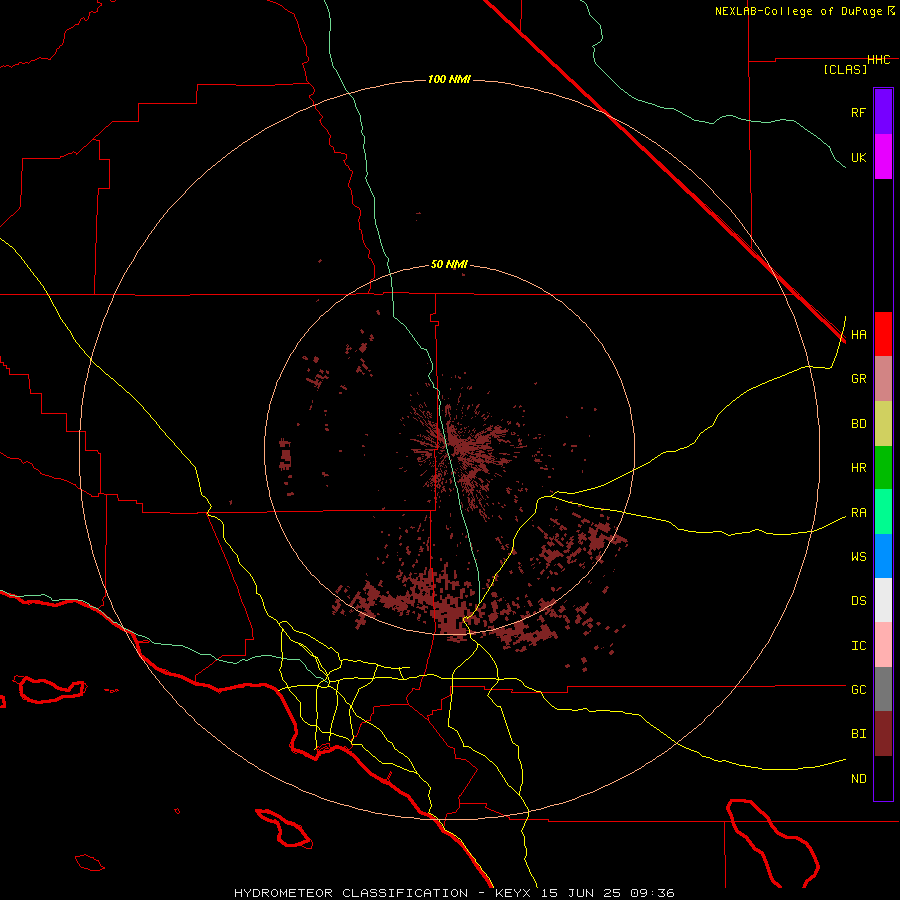This screenshot has width=900, height=900.
Task: Click the [CLAS] legend header
Action: click(x=845, y=69)
